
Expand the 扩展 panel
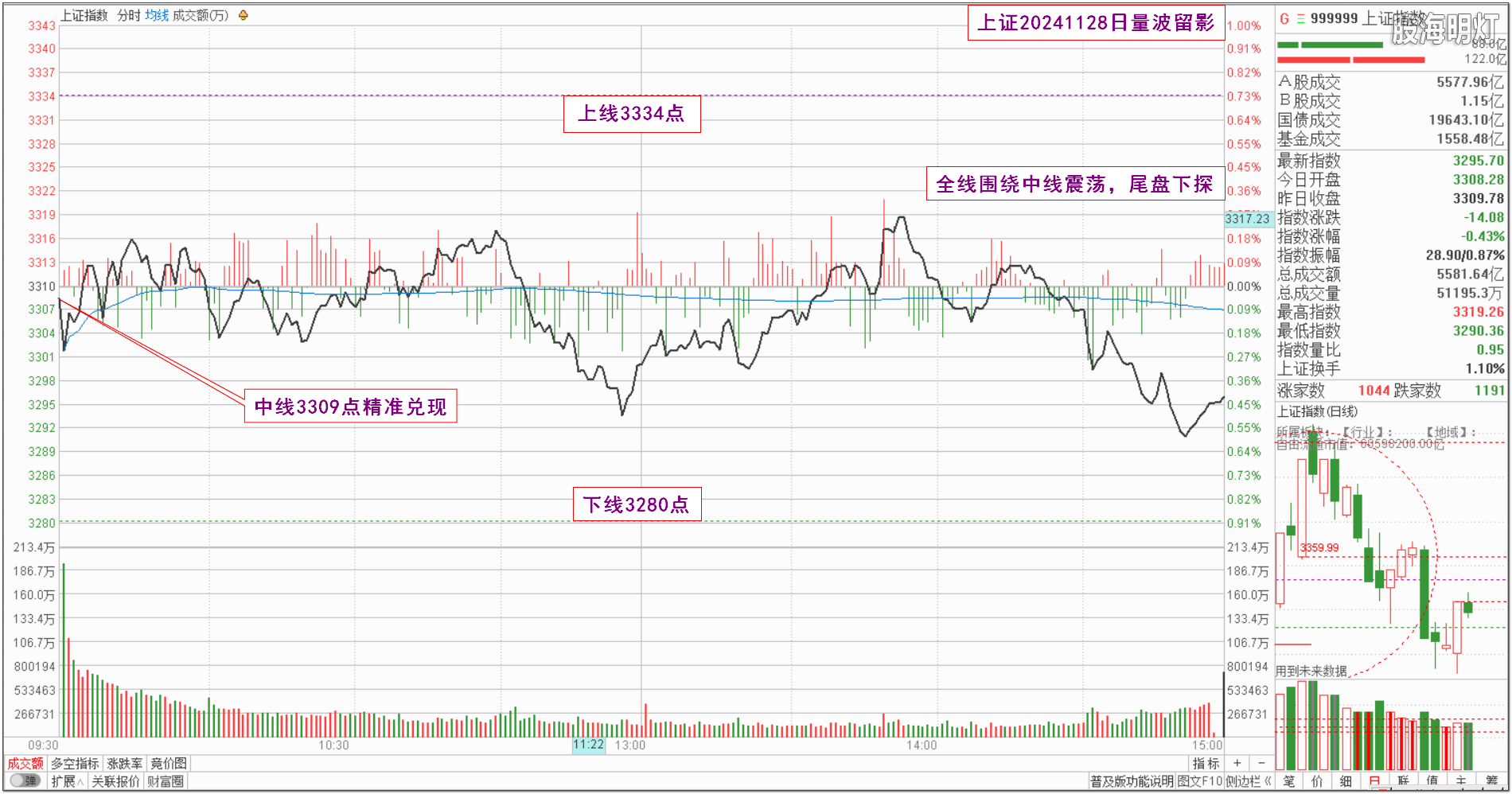click(67, 781)
